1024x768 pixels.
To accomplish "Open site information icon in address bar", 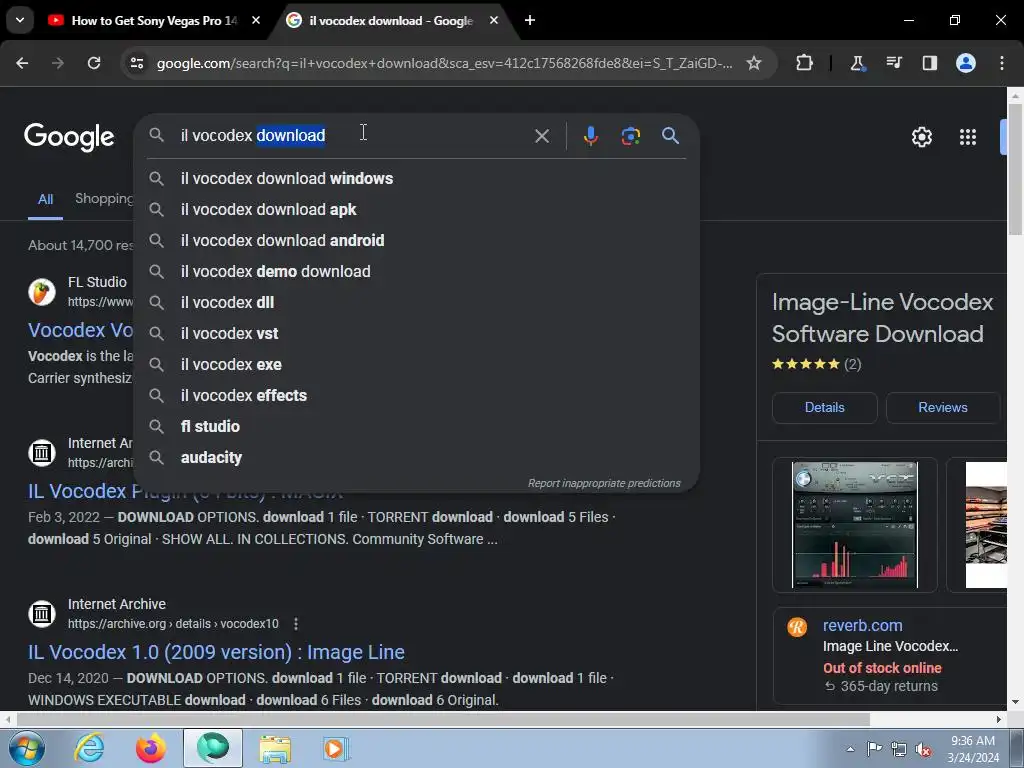I will pos(136,63).
